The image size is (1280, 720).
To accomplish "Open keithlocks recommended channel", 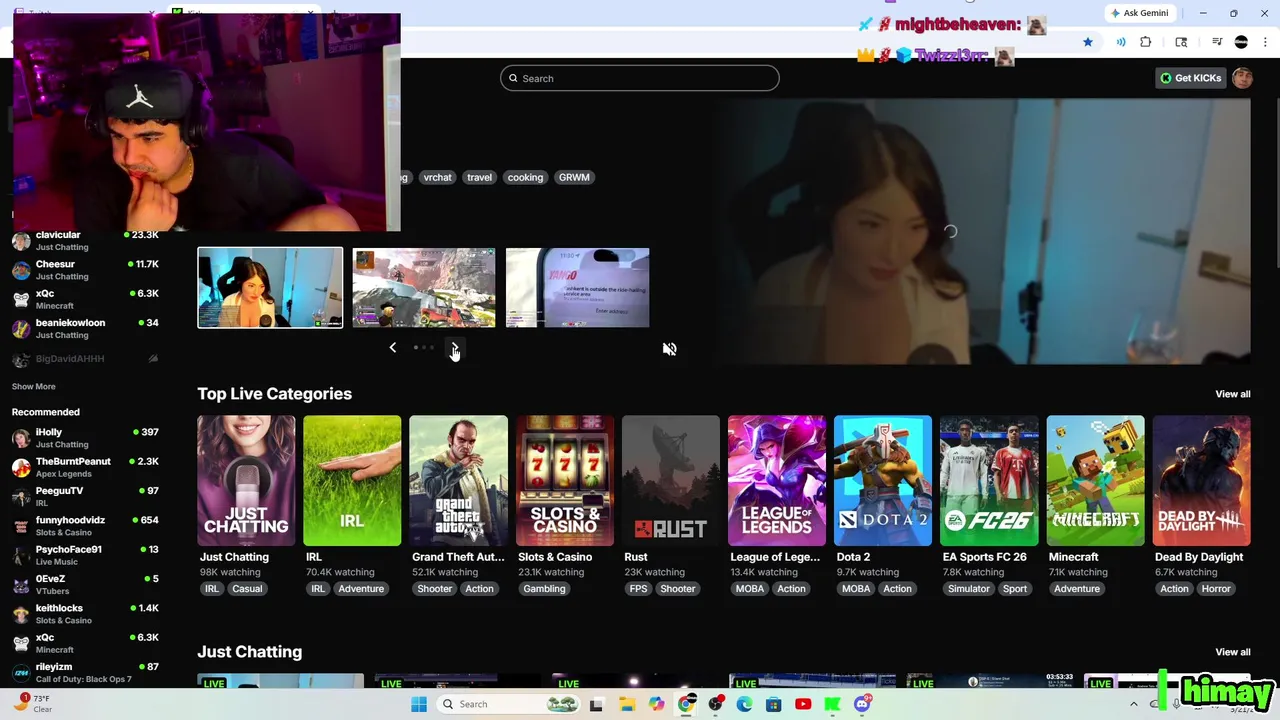I will 85,614.
